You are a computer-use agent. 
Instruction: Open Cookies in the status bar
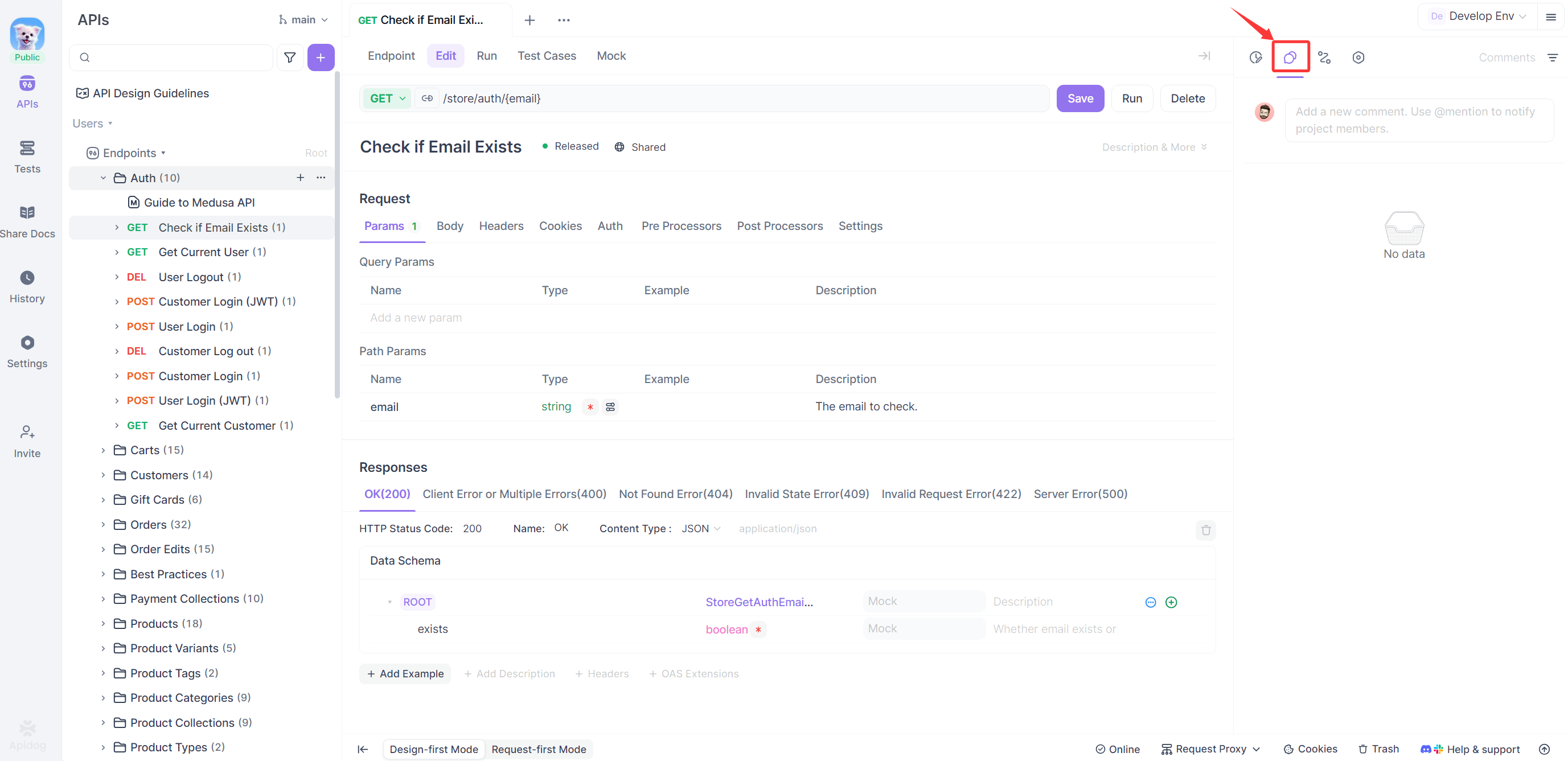click(x=1310, y=749)
